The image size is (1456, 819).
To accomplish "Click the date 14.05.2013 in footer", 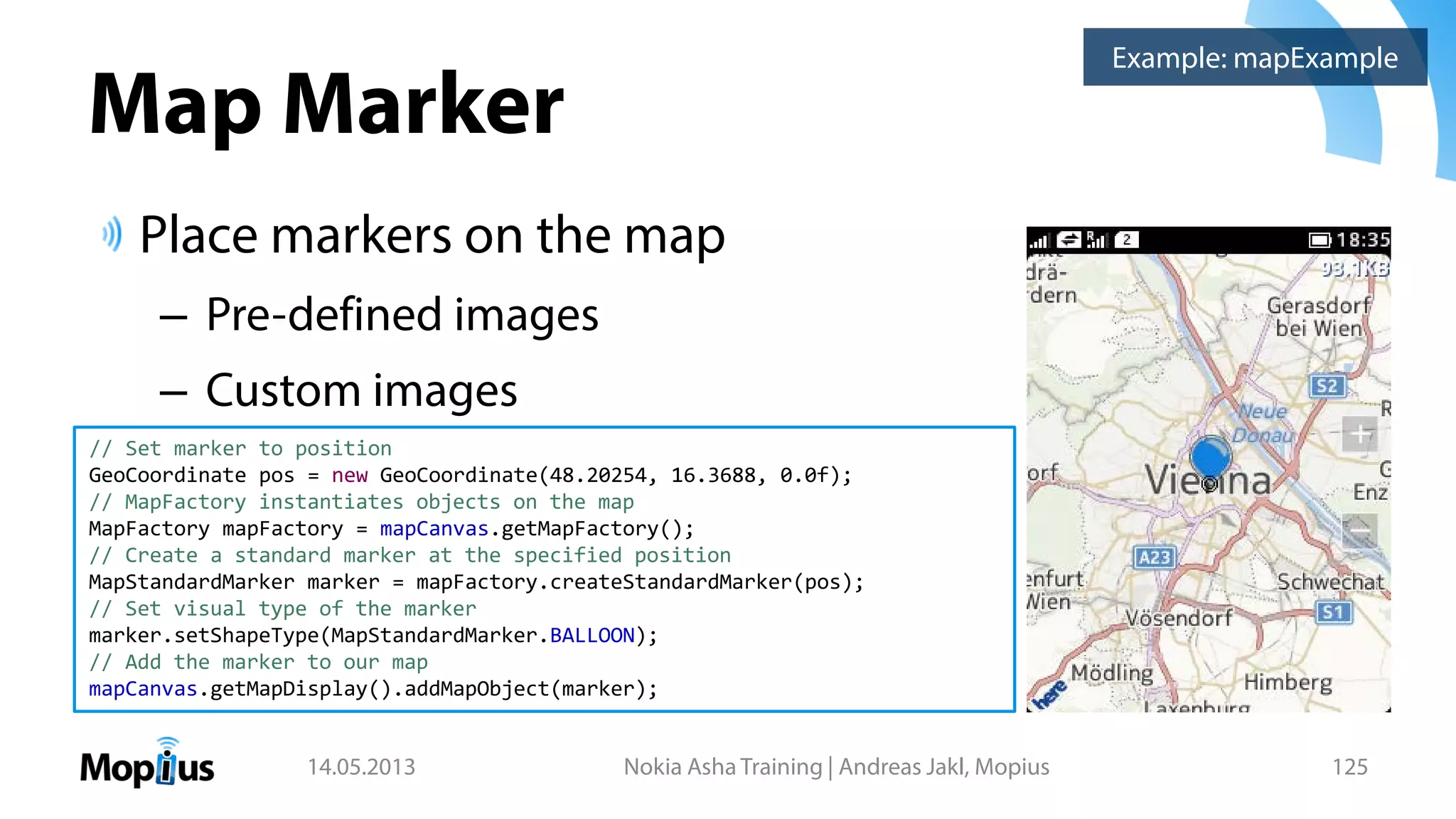I will (x=361, y=767).
